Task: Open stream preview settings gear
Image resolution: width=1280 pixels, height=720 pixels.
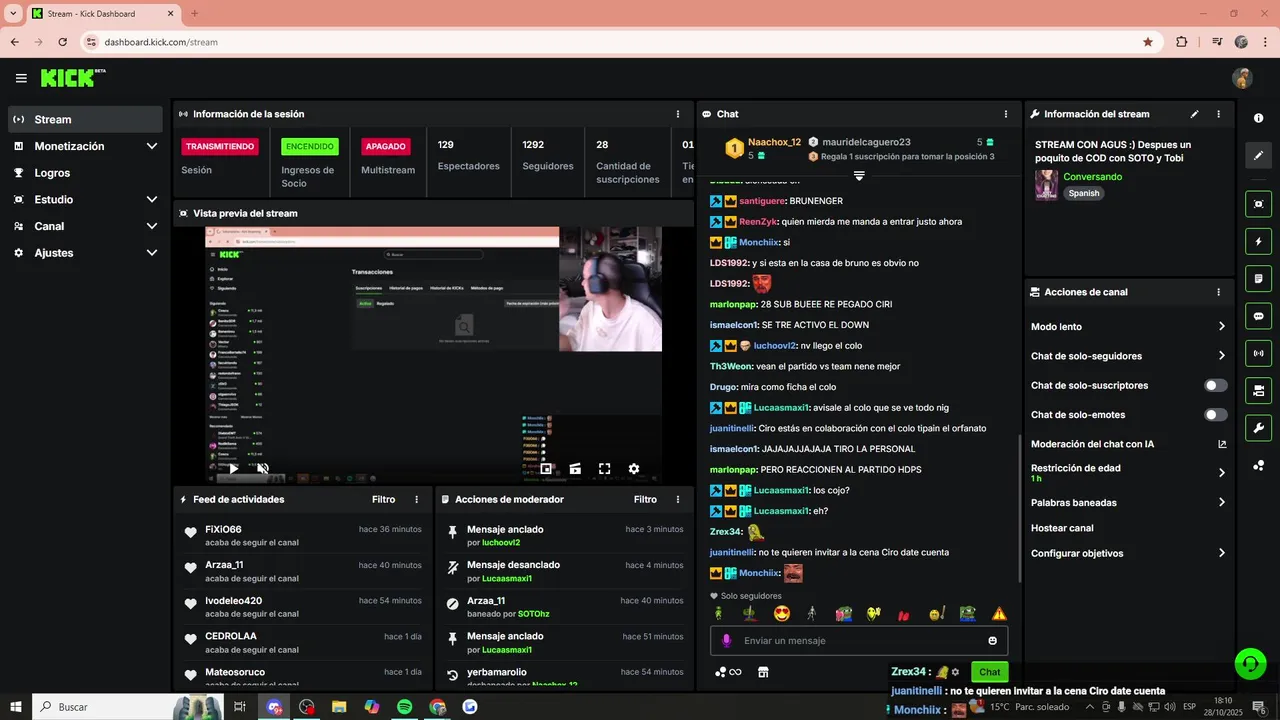Action: [633, 468]
